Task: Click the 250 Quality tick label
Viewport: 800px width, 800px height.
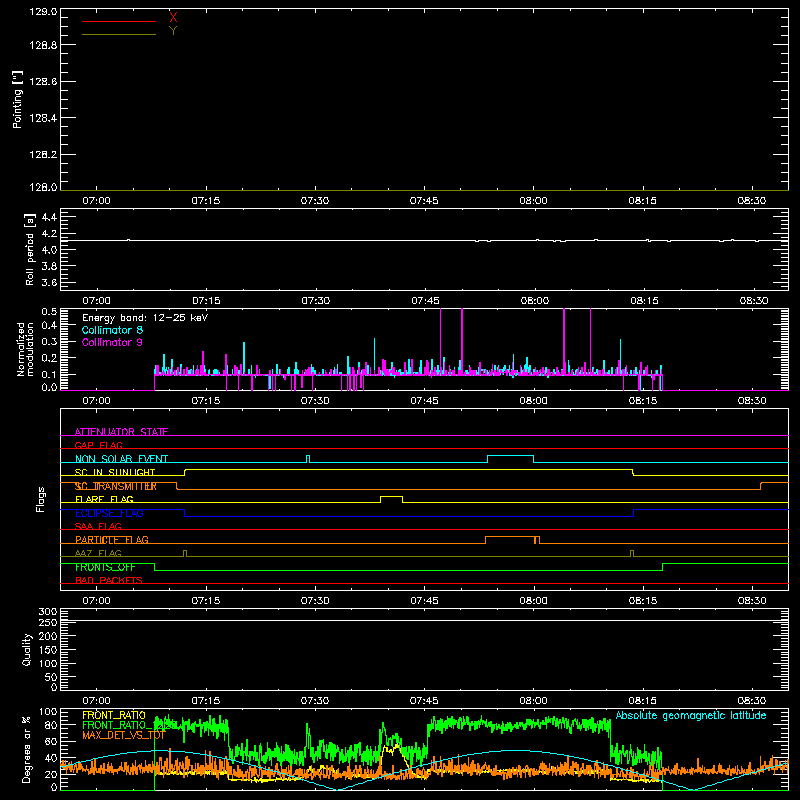Action: click(x=47, y=622)
